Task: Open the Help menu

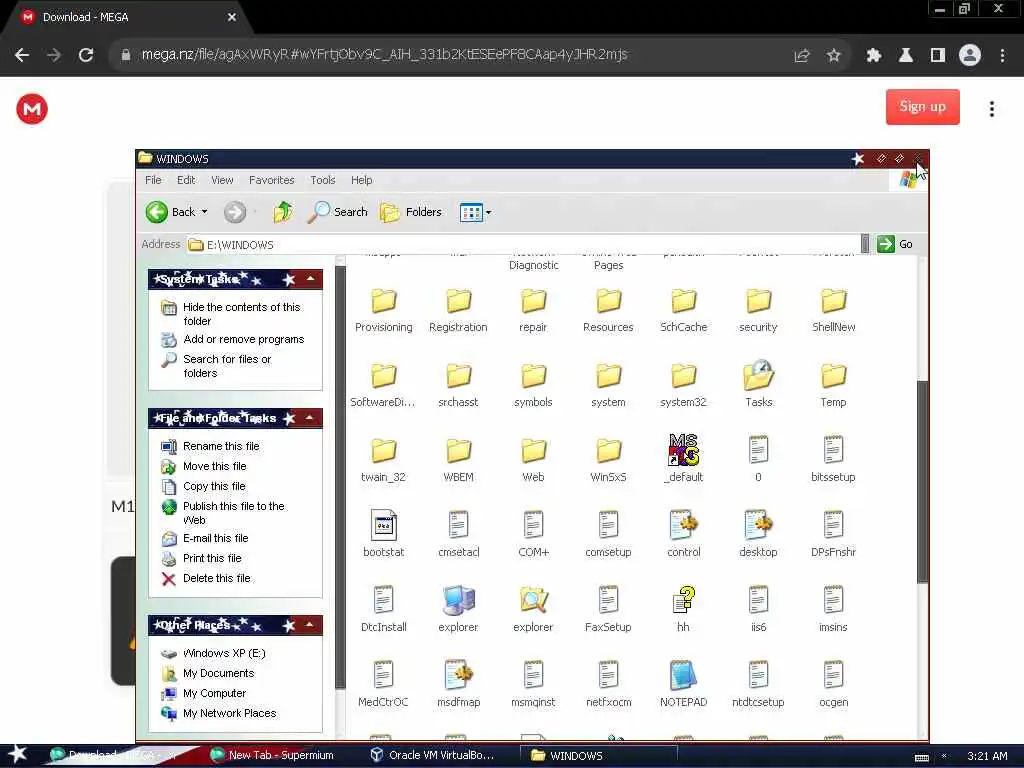Action: click(362, 180)
